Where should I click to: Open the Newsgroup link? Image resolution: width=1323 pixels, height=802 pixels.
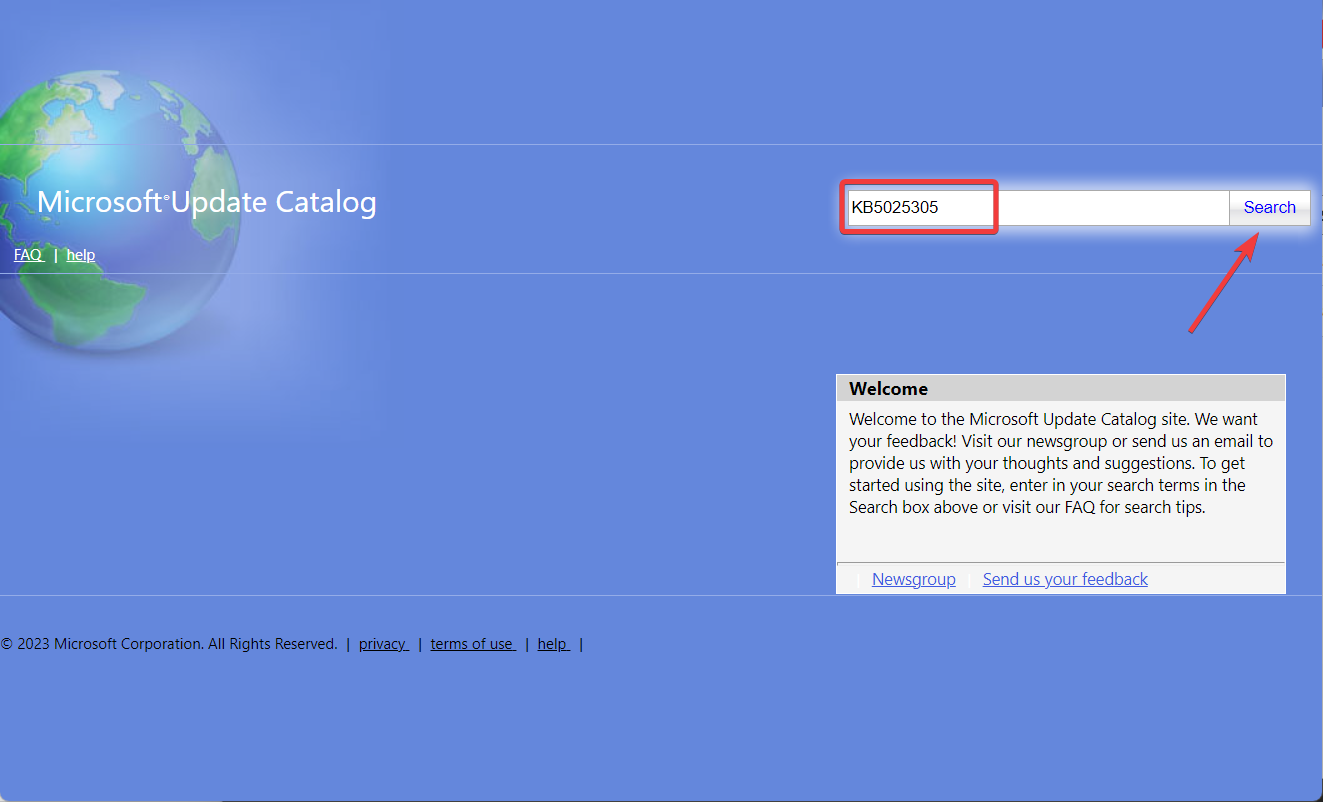914,579
